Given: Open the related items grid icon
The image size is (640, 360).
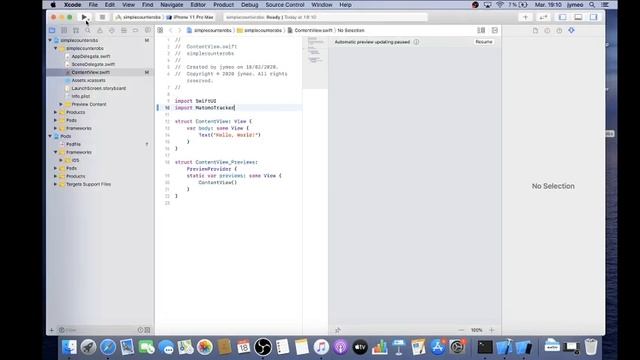Looking at the screenshot, I should pyautogui.click(x=160, y=31).
